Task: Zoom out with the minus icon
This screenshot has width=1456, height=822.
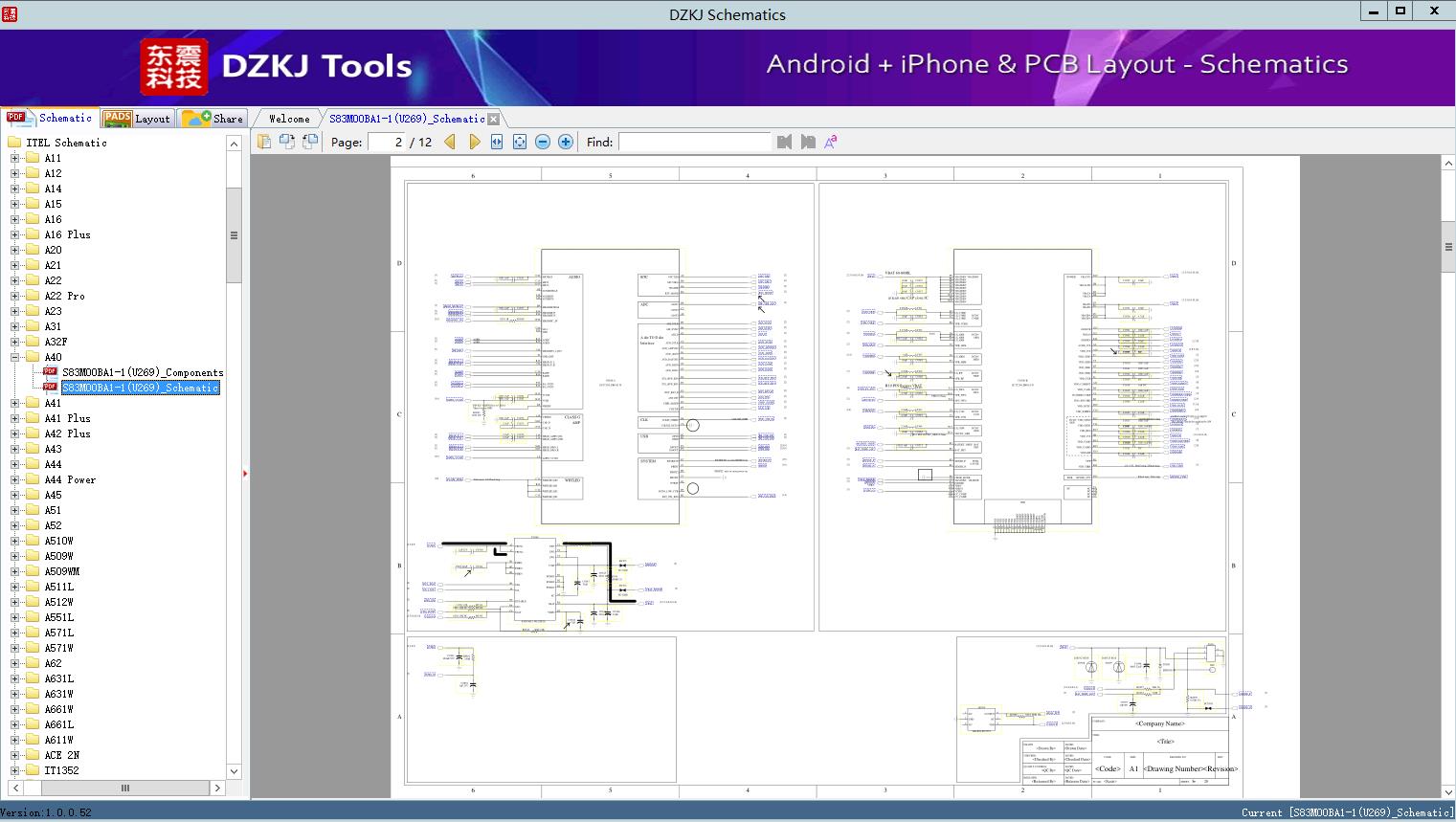Action: click(x=543, y=142)
